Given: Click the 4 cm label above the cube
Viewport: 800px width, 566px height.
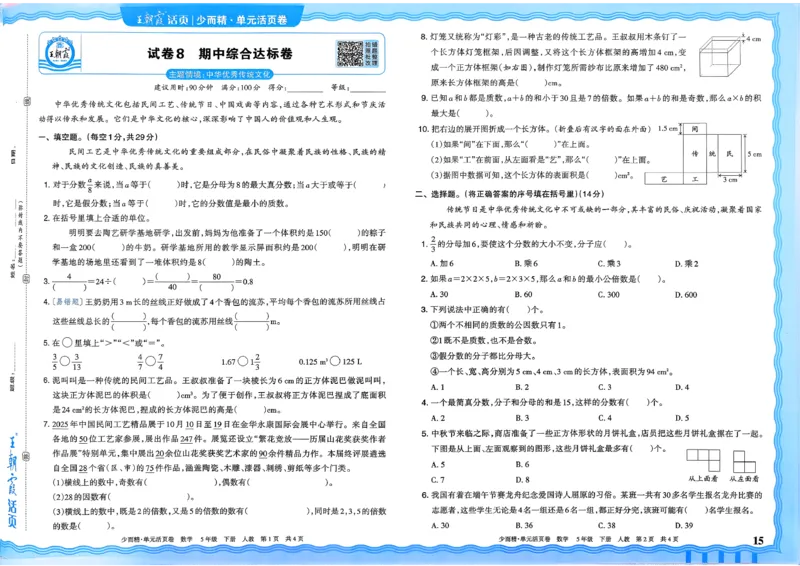Looking at the screenshot, I should [x=754, y=39].
